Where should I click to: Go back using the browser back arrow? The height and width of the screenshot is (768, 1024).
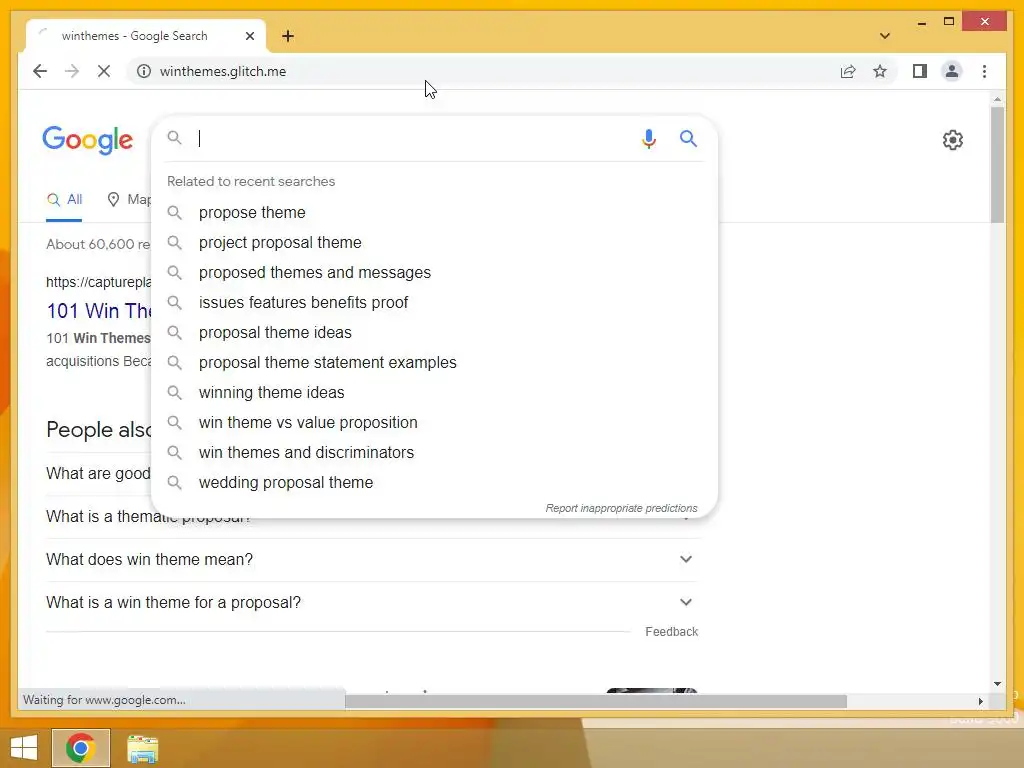coord(40,71)
